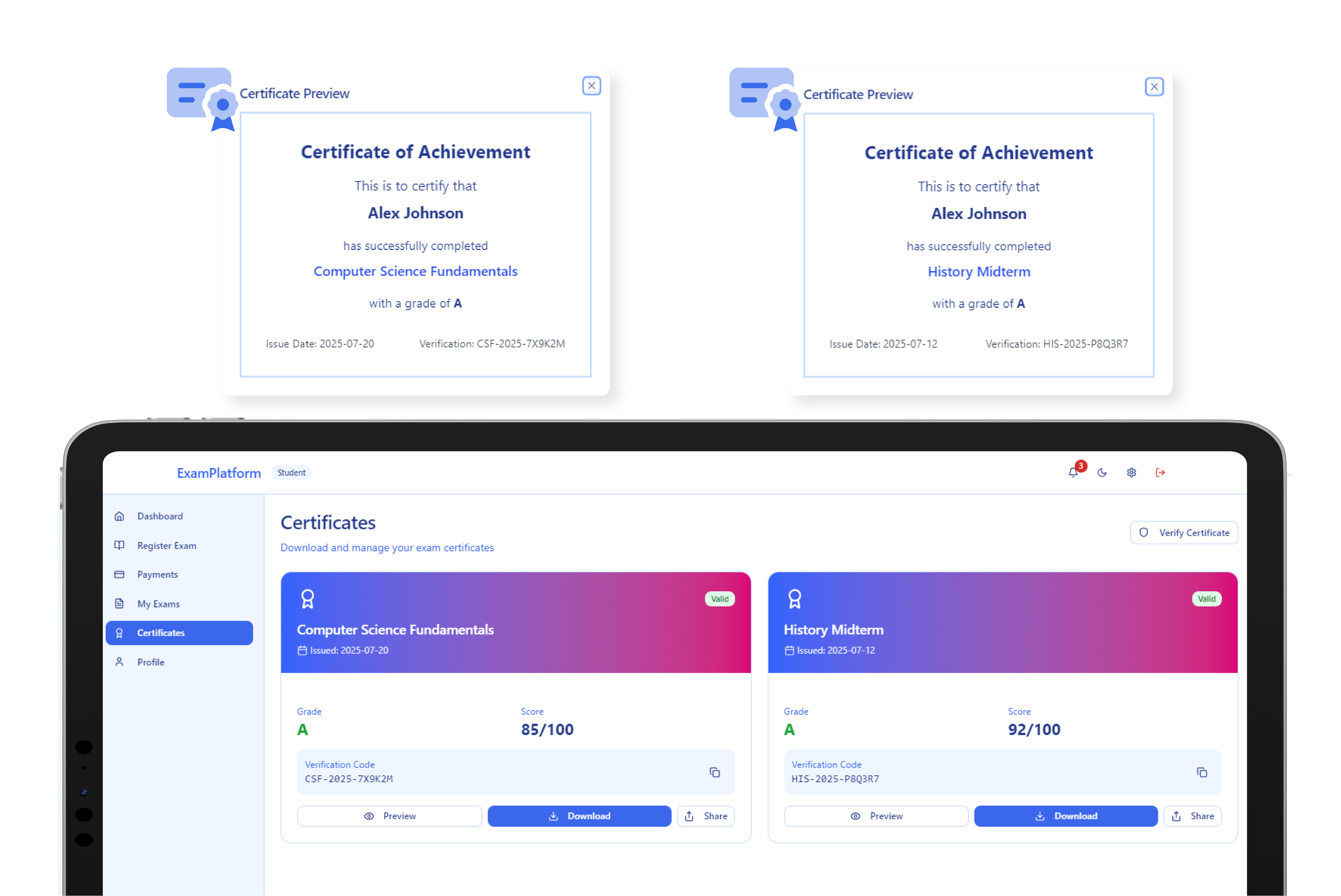Click the My Exams document icon
This screenshot has width=1341, height=896.
click(x=119, y=603)
